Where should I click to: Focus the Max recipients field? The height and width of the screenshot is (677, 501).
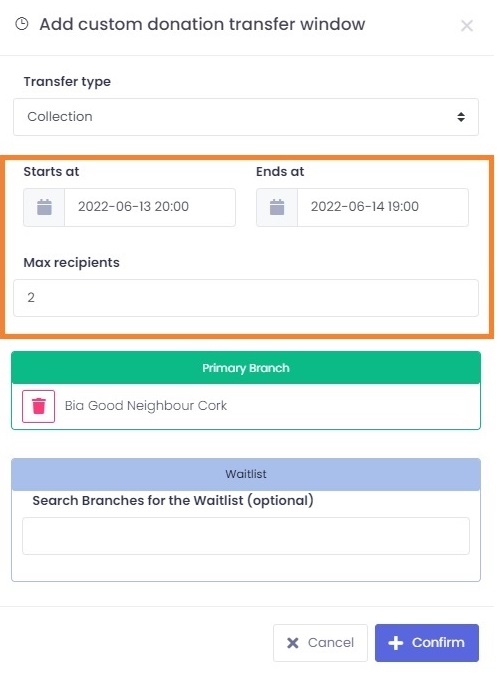pyautogui.click(x=246, y=298)
